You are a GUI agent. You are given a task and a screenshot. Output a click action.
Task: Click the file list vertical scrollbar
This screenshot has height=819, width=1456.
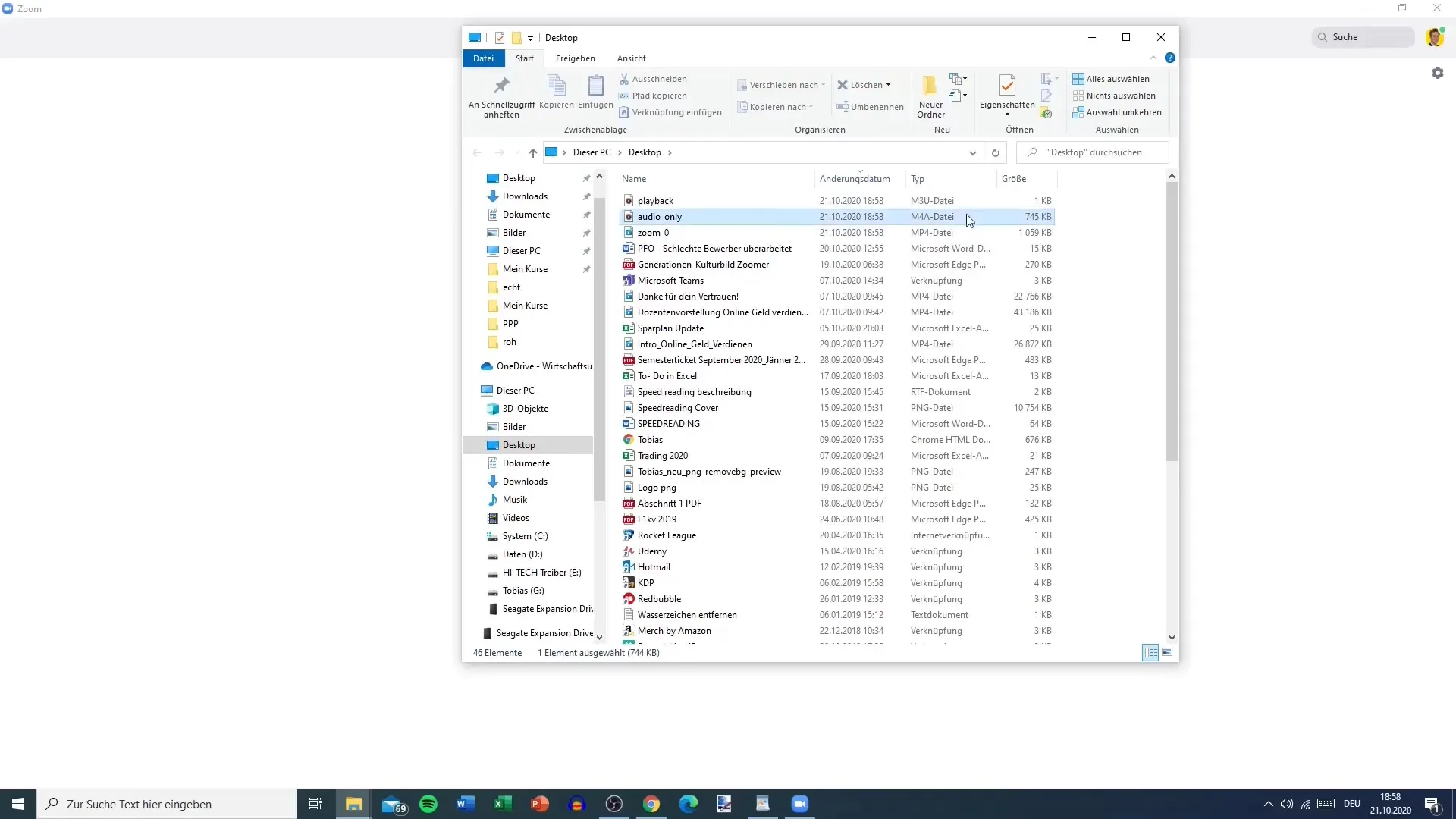(x=1172, y=321)
